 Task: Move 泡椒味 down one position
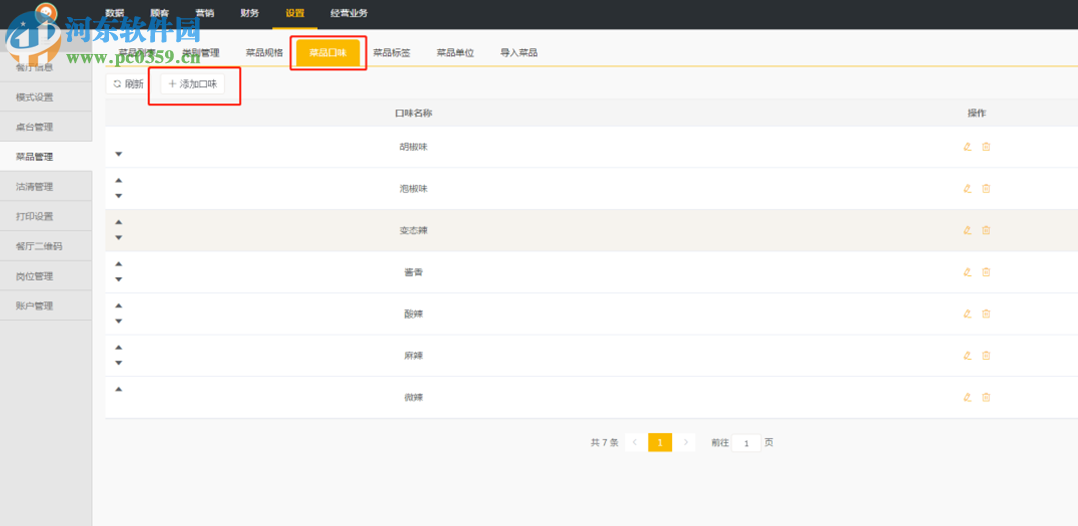click(x=118, y=196)
